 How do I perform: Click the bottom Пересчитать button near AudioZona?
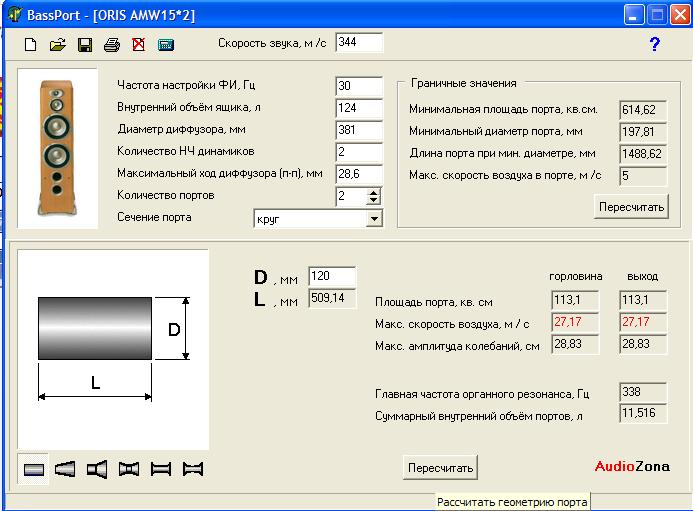coord(441,468)
